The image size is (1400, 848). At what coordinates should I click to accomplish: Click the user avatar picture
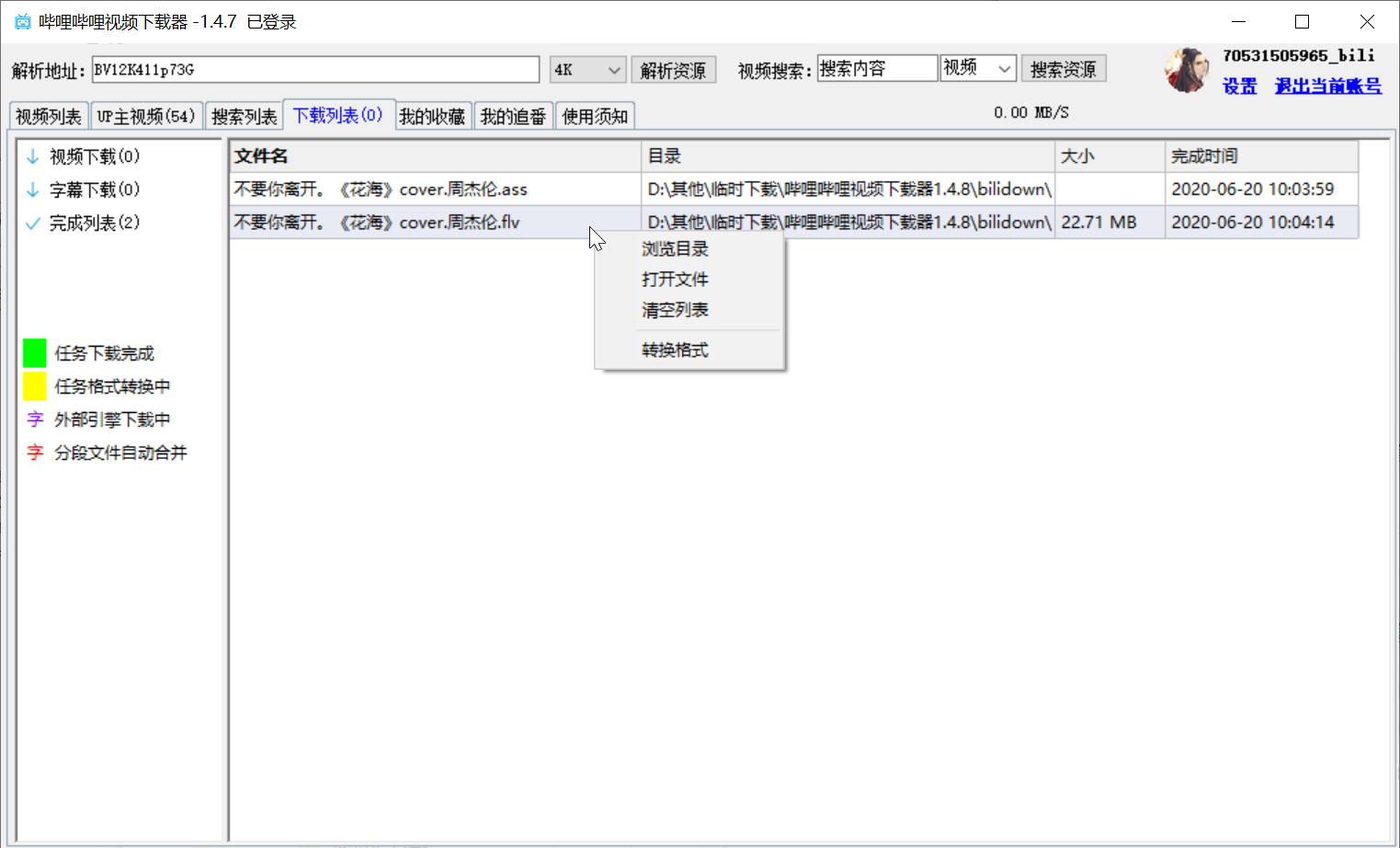tap(1187, 71)
